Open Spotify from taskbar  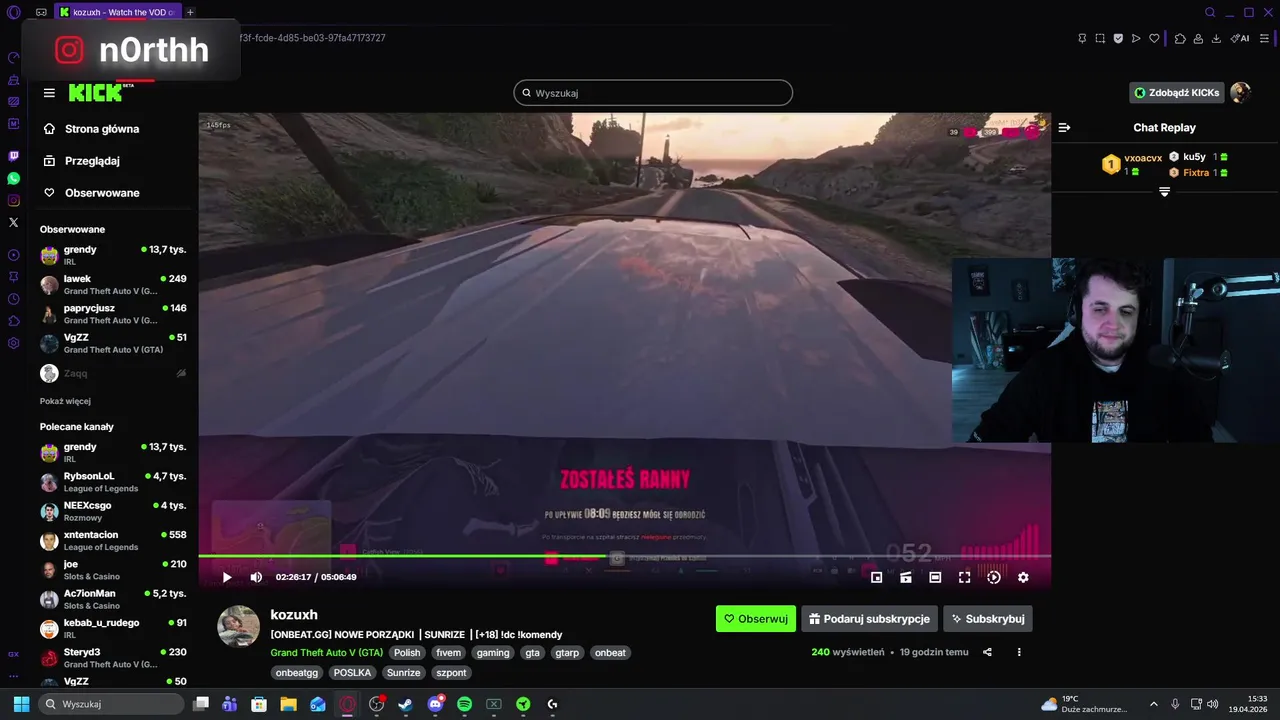464,704
